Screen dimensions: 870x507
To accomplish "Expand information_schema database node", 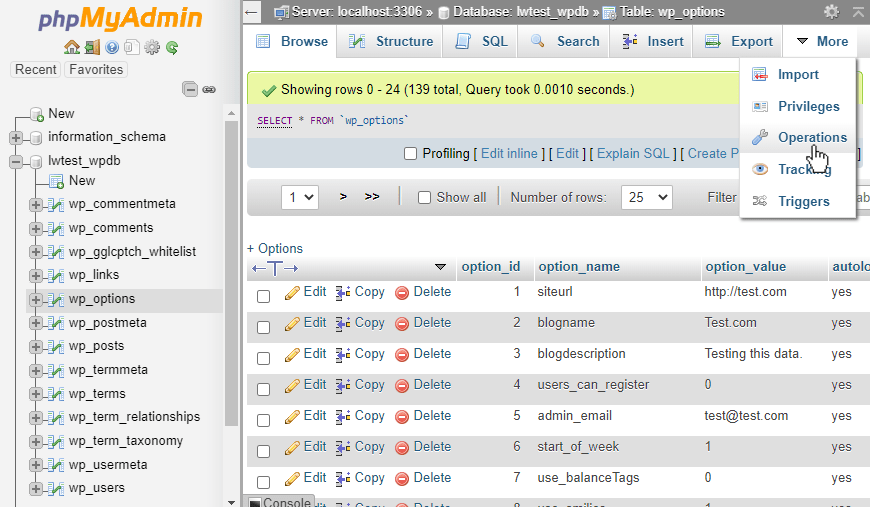I will [x=16, y=138].
